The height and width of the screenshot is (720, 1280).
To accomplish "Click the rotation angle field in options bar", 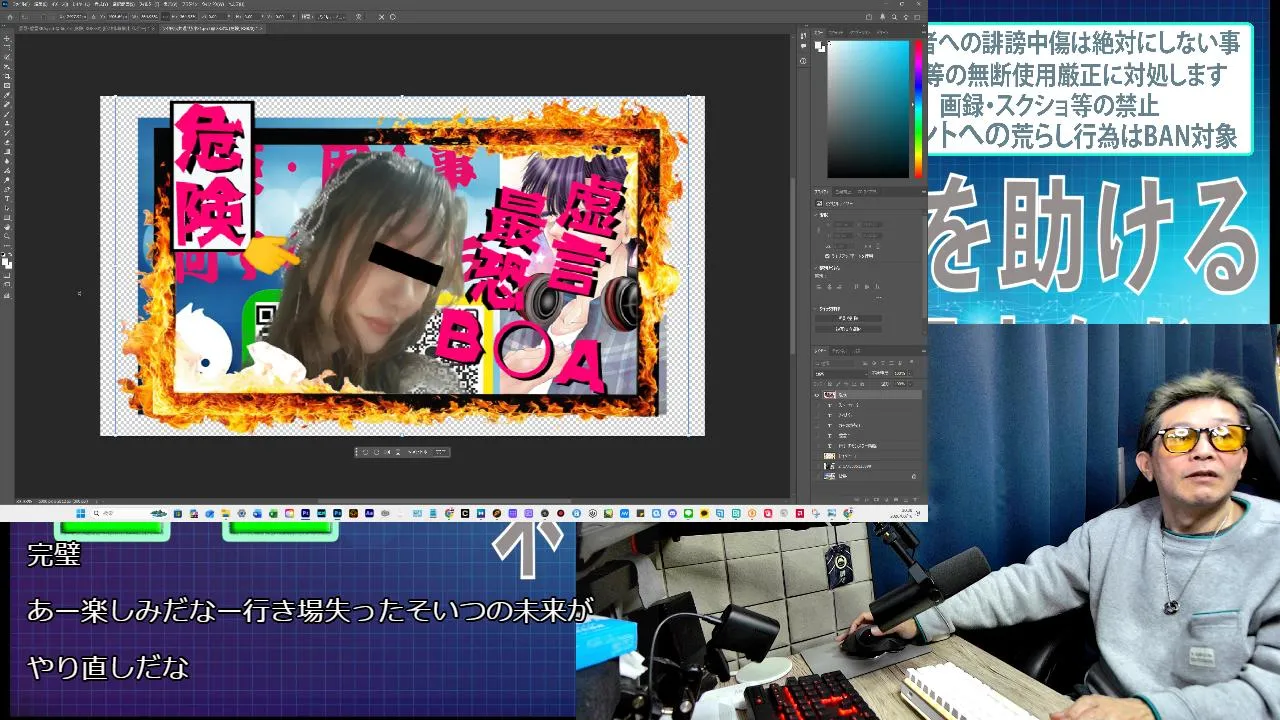I will pyautogui.click(x=216, y=17).
